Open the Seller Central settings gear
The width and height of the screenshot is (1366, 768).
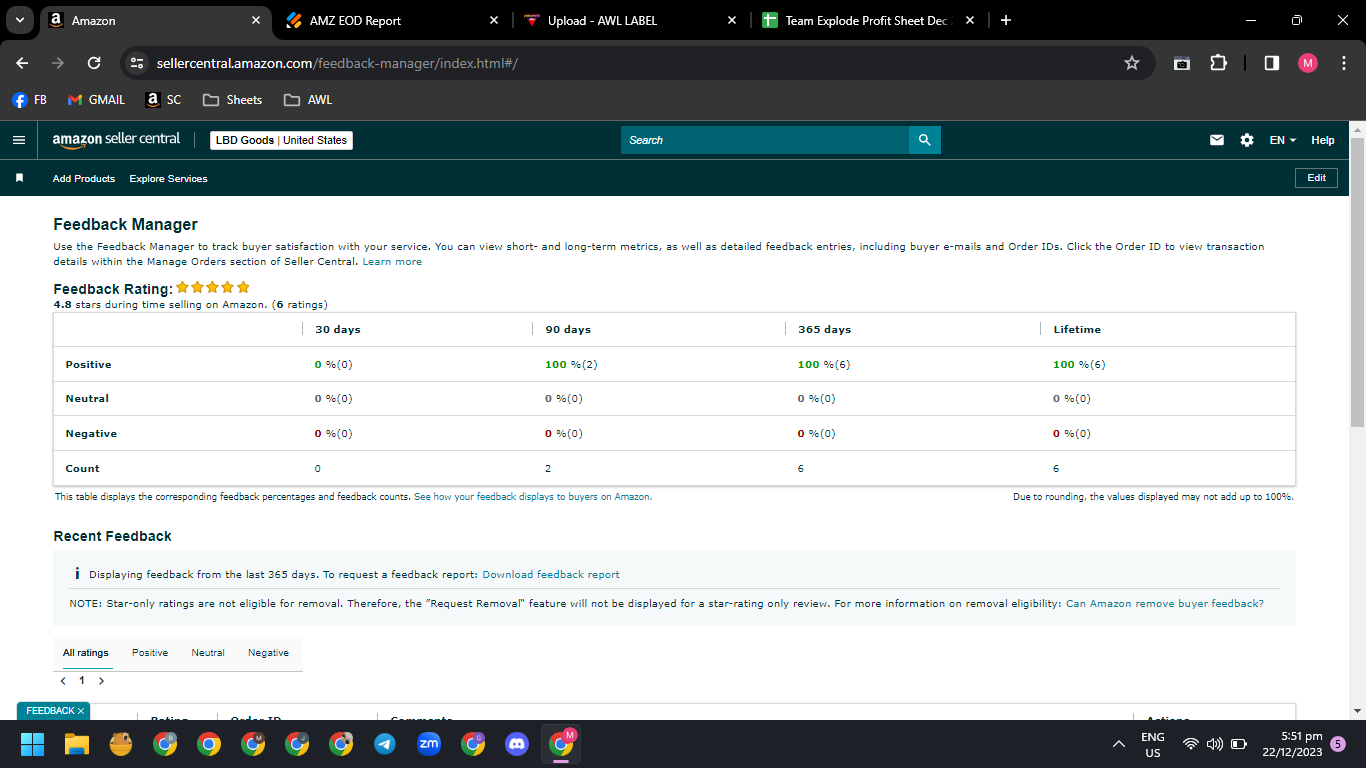click(1247, 140)
